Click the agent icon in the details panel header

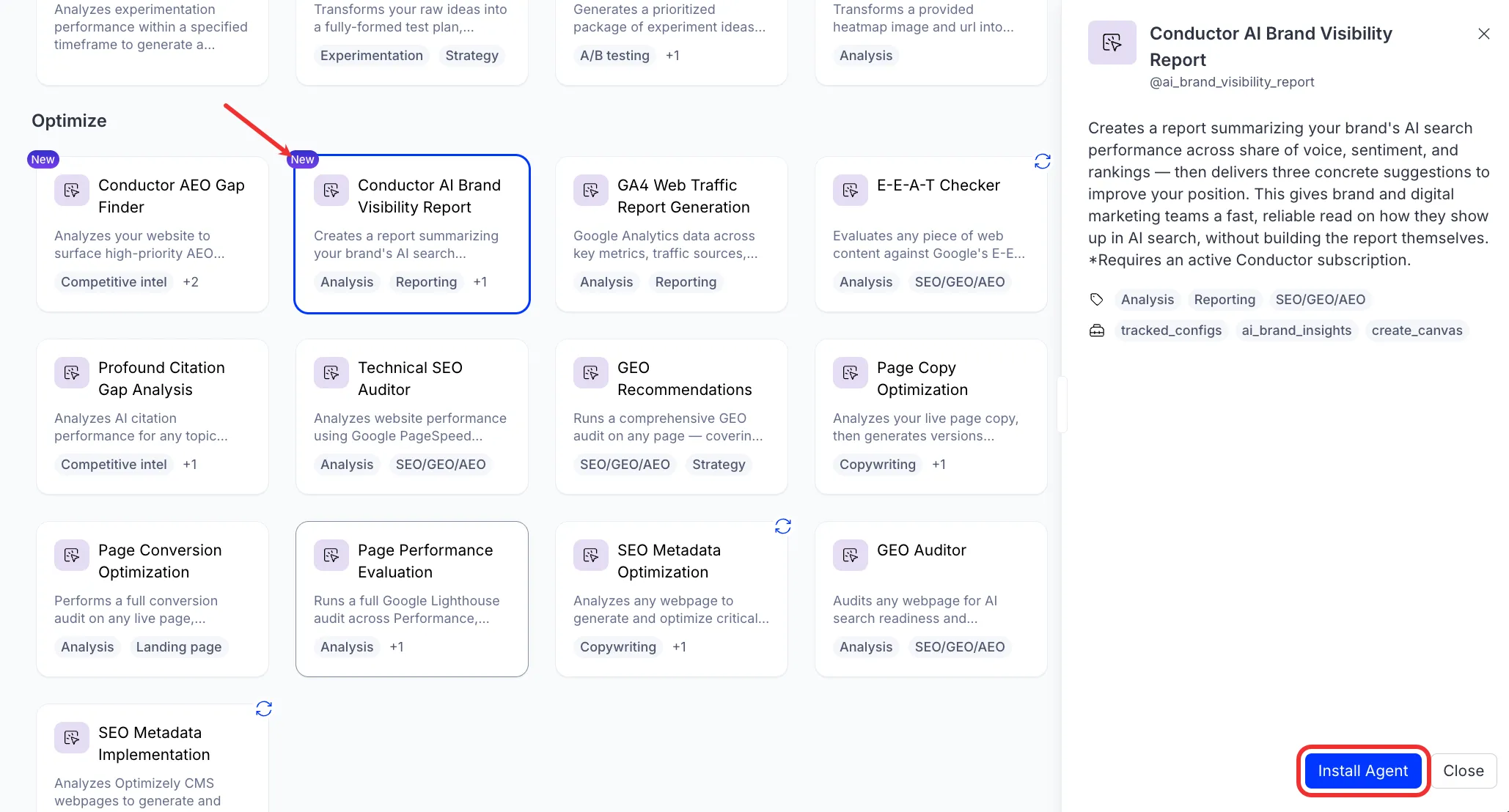point(1112,43)
